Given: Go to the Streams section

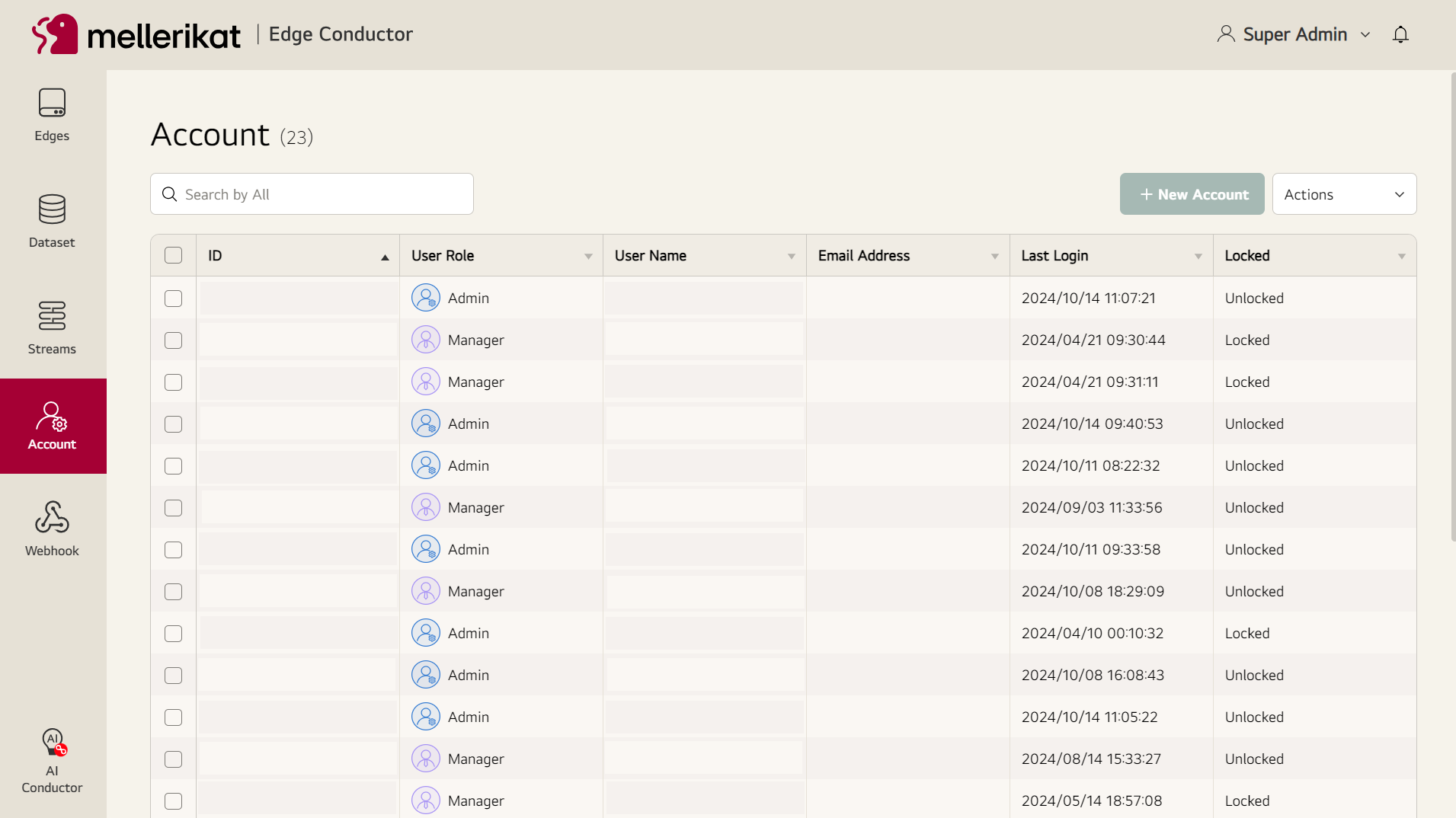Looking at the screenshot, I should (52, 328).
